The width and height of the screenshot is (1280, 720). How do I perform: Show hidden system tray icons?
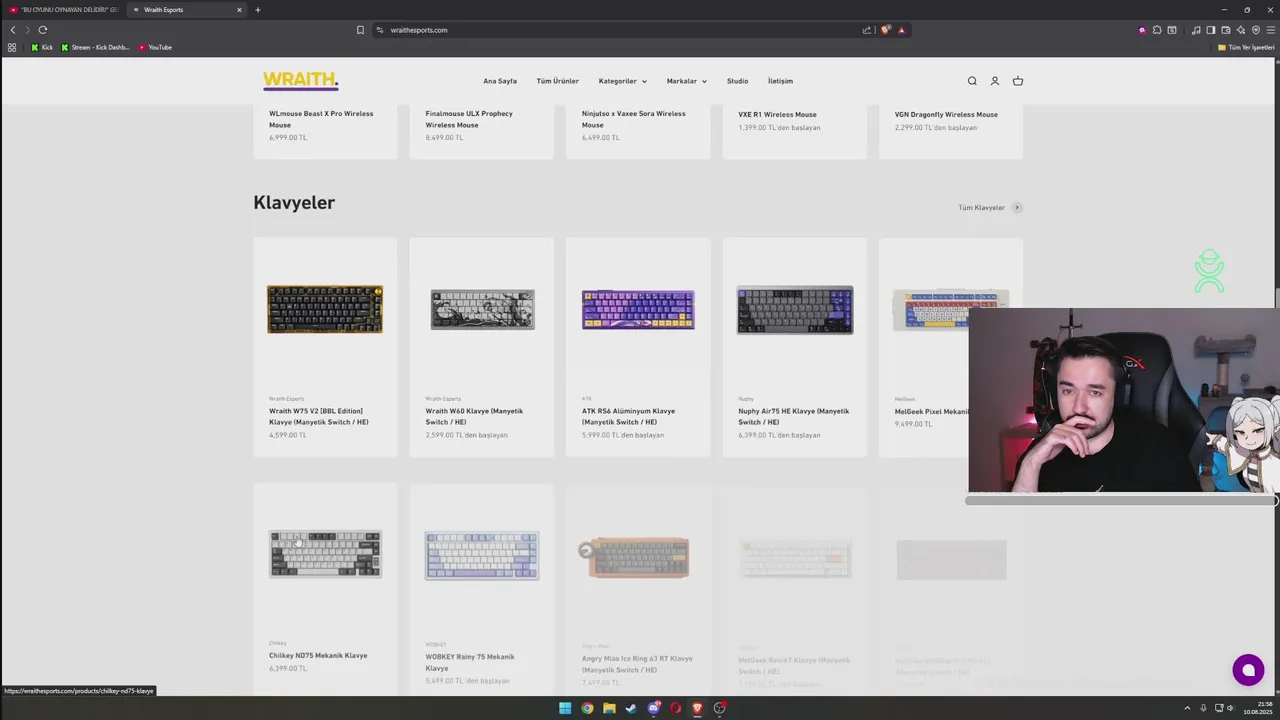pos(1187,708)
